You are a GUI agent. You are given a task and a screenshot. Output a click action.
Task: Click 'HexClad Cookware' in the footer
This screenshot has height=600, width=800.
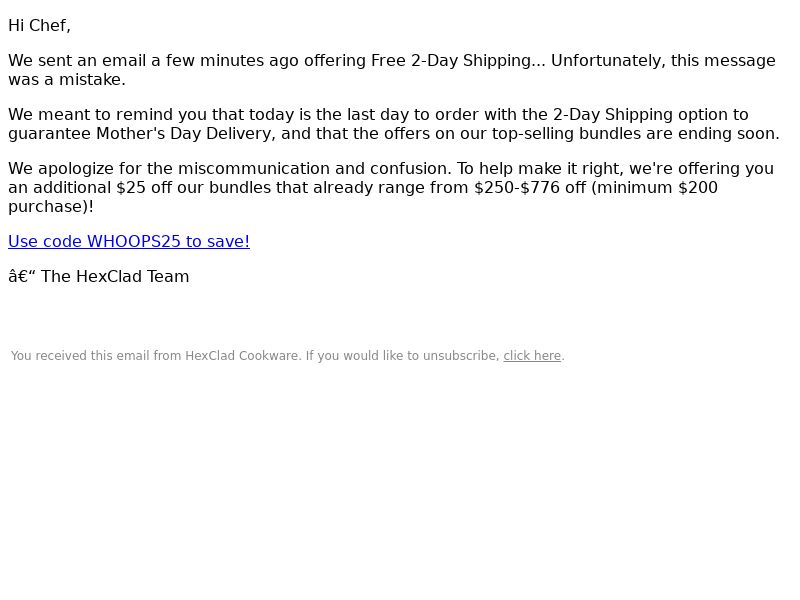tap(242, 356)
